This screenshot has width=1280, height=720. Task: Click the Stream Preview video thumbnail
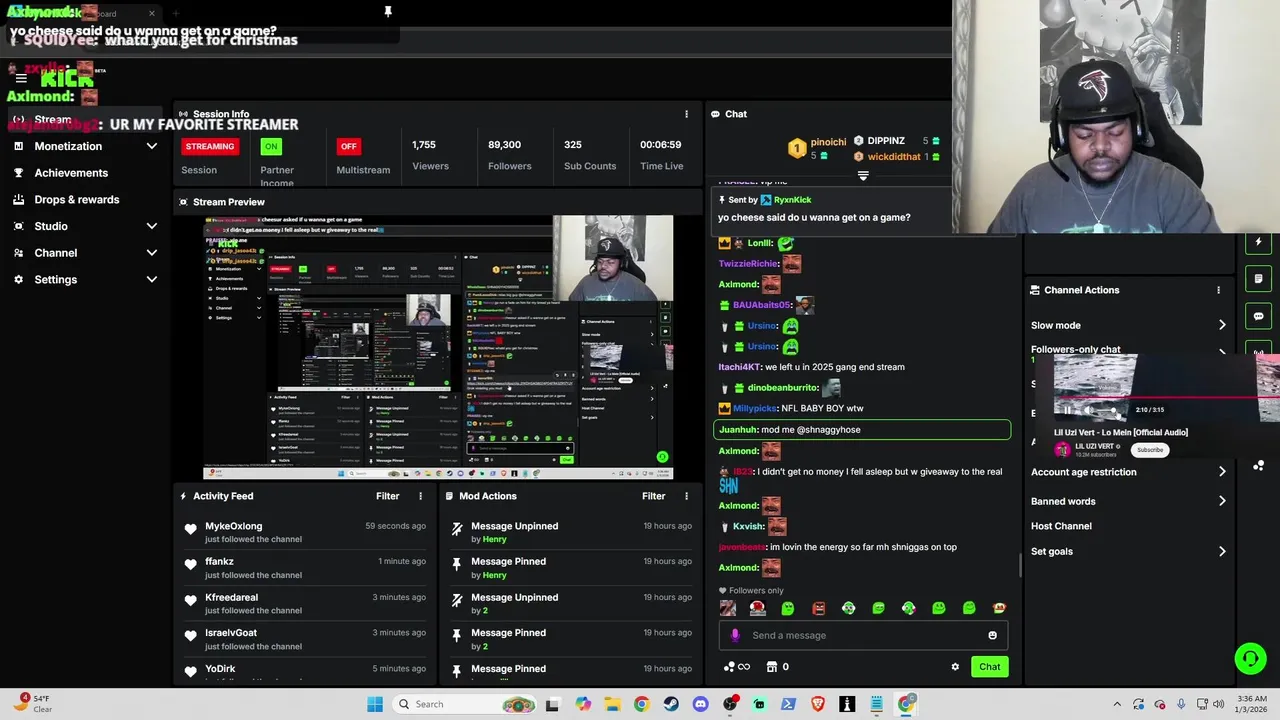438,347
